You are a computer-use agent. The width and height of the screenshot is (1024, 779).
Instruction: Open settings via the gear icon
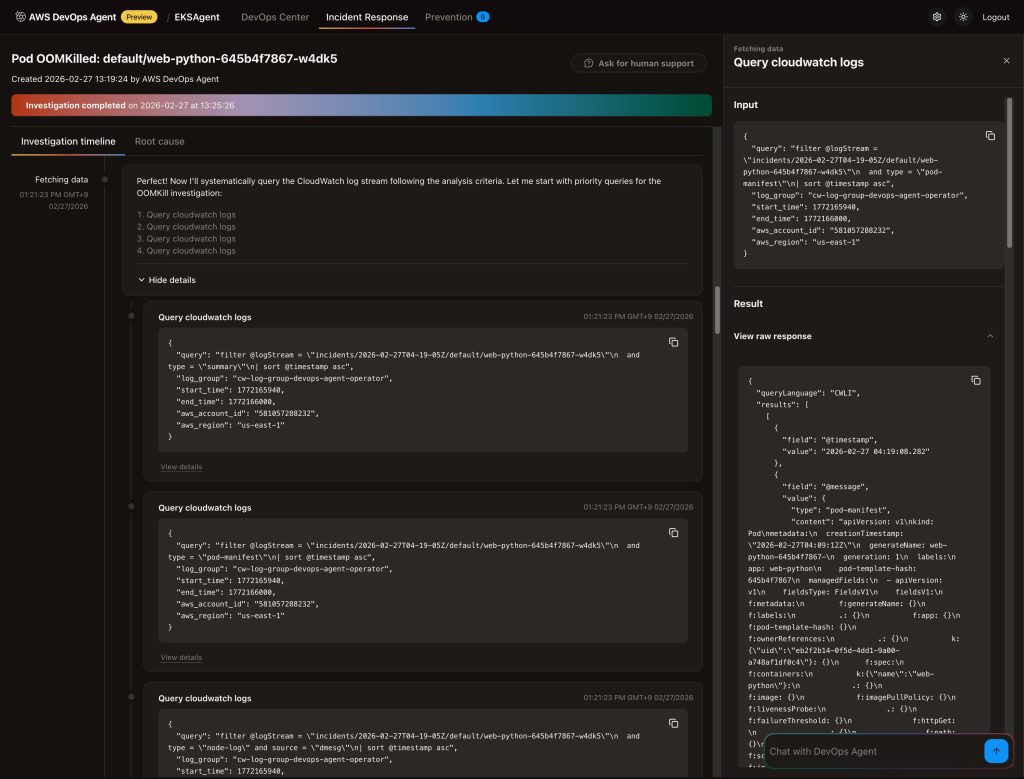click(936, 17)
